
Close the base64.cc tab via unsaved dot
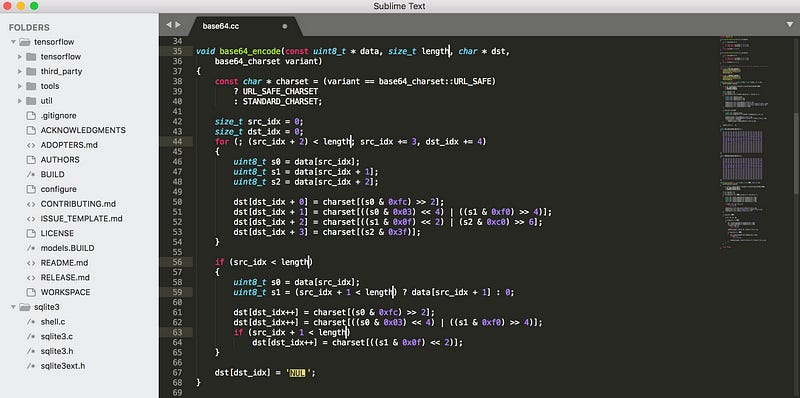coord(285,26)
